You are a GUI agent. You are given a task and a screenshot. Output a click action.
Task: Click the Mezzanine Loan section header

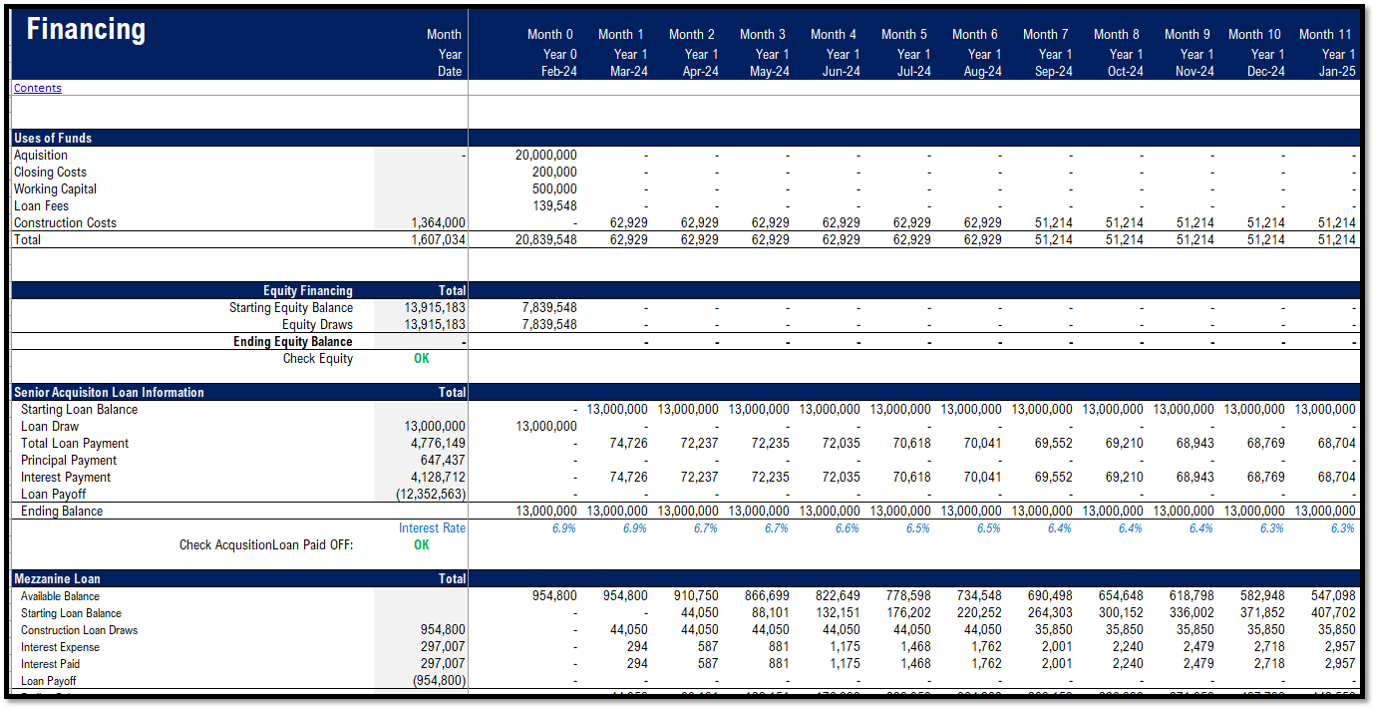point(57,578)
